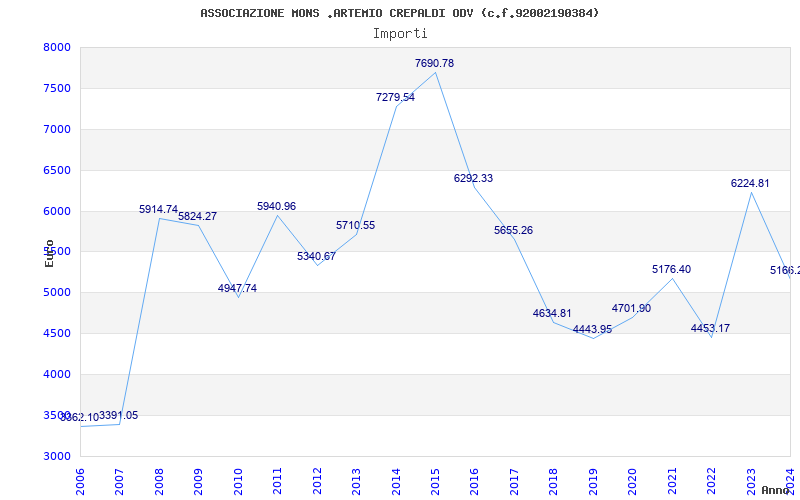
Task: Click the data label 5655.26
Action: [513, 231]
